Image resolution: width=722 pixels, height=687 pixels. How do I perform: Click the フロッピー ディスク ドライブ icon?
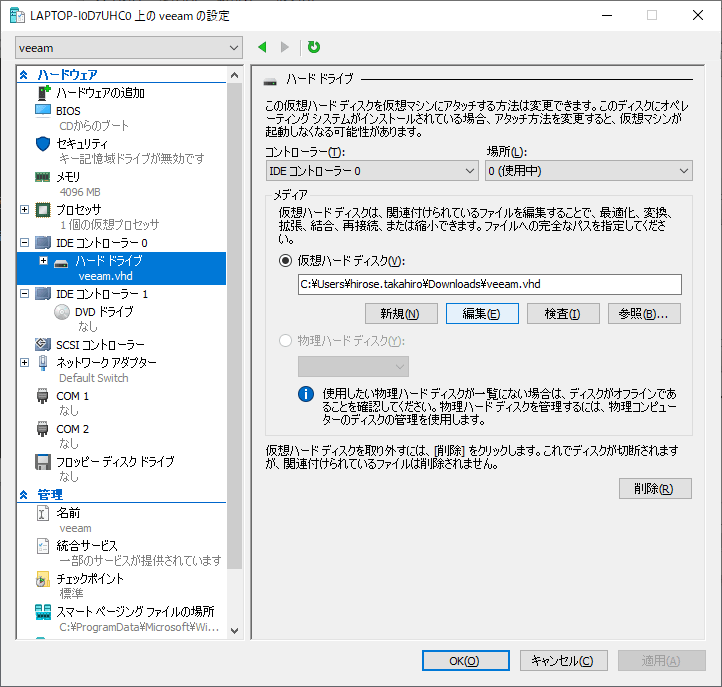(x=43, y=462)
